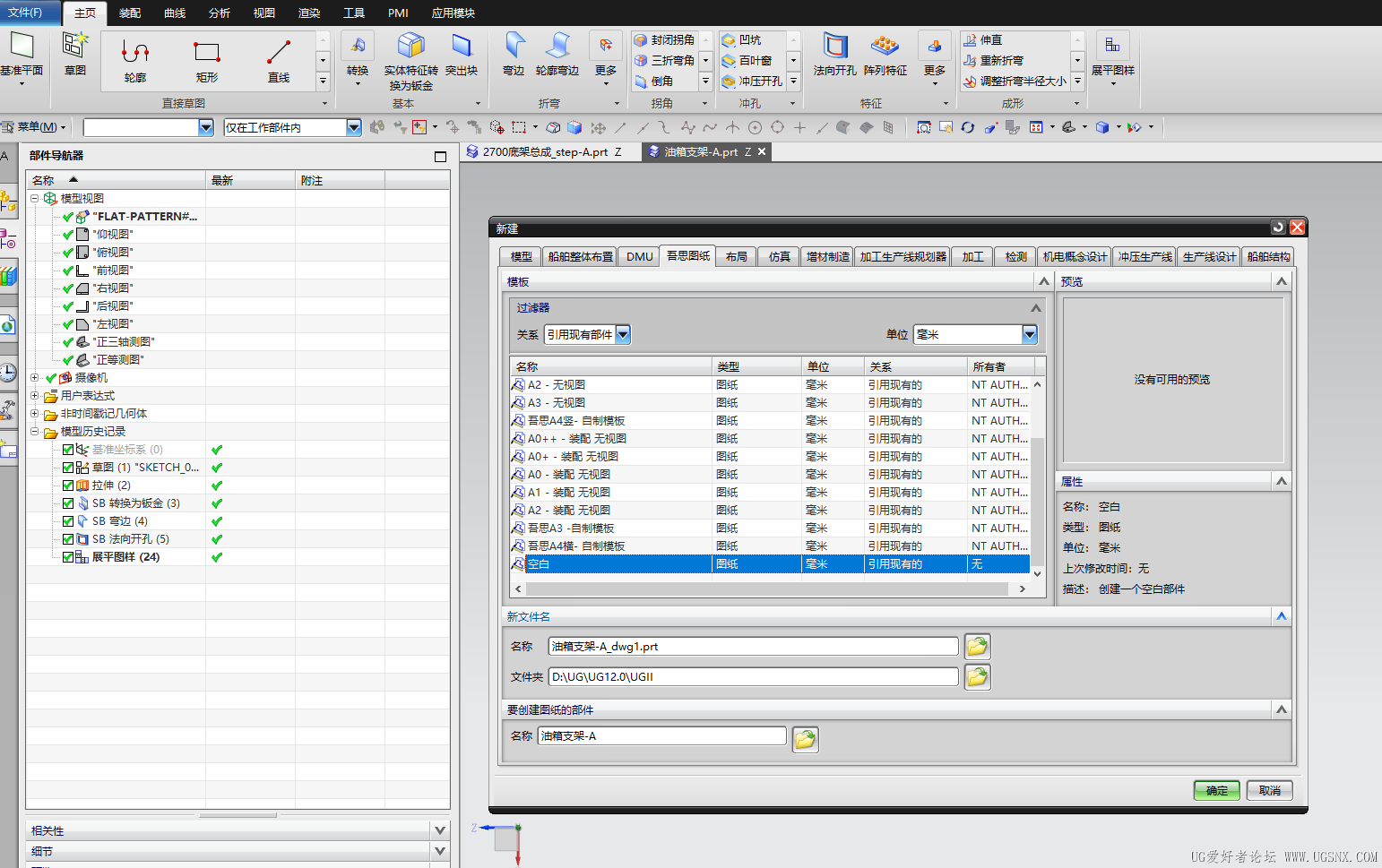The height and width of the screenshot is (868, 1382).
Task: Select the 弯边 flange tool
Action: click(514, 56)
